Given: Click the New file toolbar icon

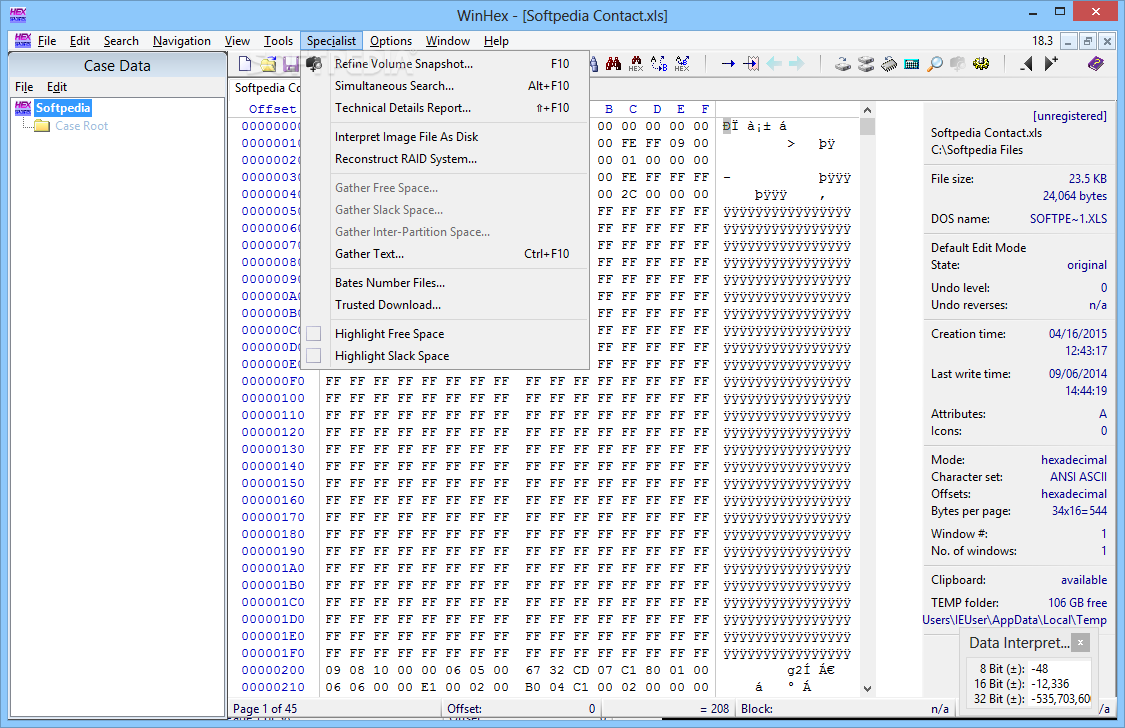Looking at the screenshot, I should 245,64.
